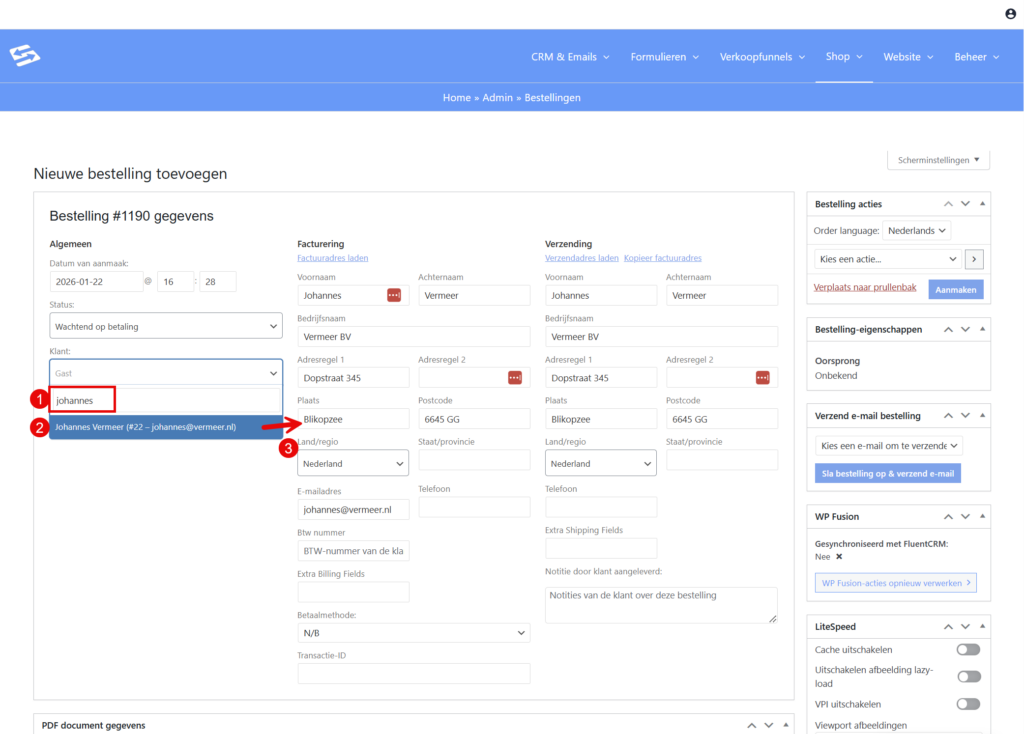1024x734 pixels.
Task: Toggle Cache uitschakelen switch
Action: (x=967, y=650)
